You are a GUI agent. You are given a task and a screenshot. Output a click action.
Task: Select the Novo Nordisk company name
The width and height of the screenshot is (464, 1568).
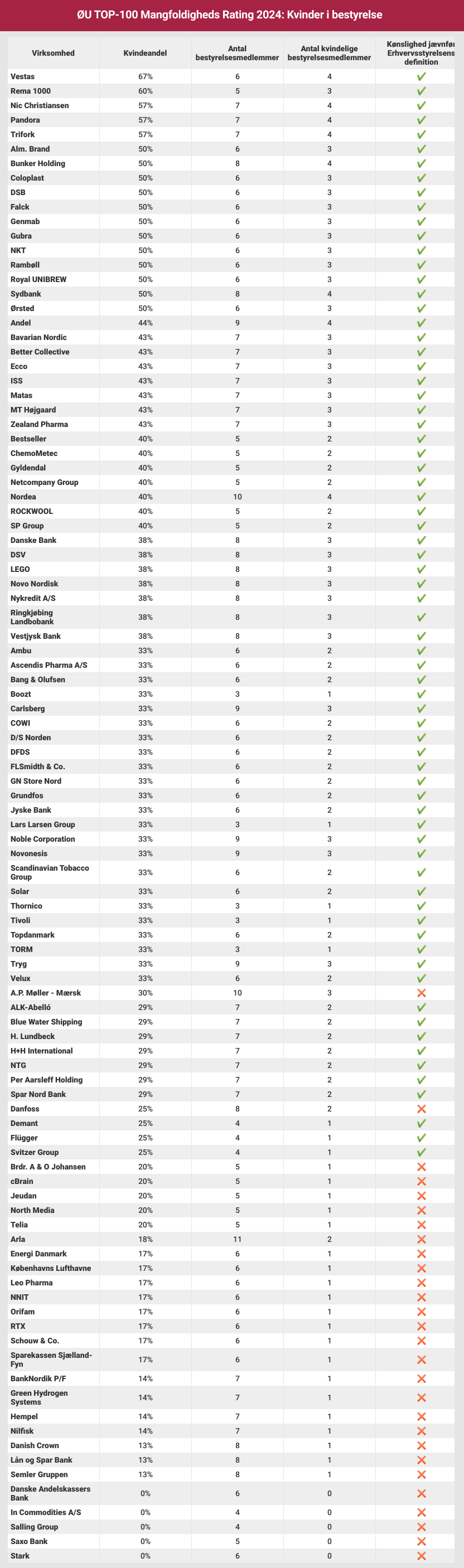click(x=34, y=584)
